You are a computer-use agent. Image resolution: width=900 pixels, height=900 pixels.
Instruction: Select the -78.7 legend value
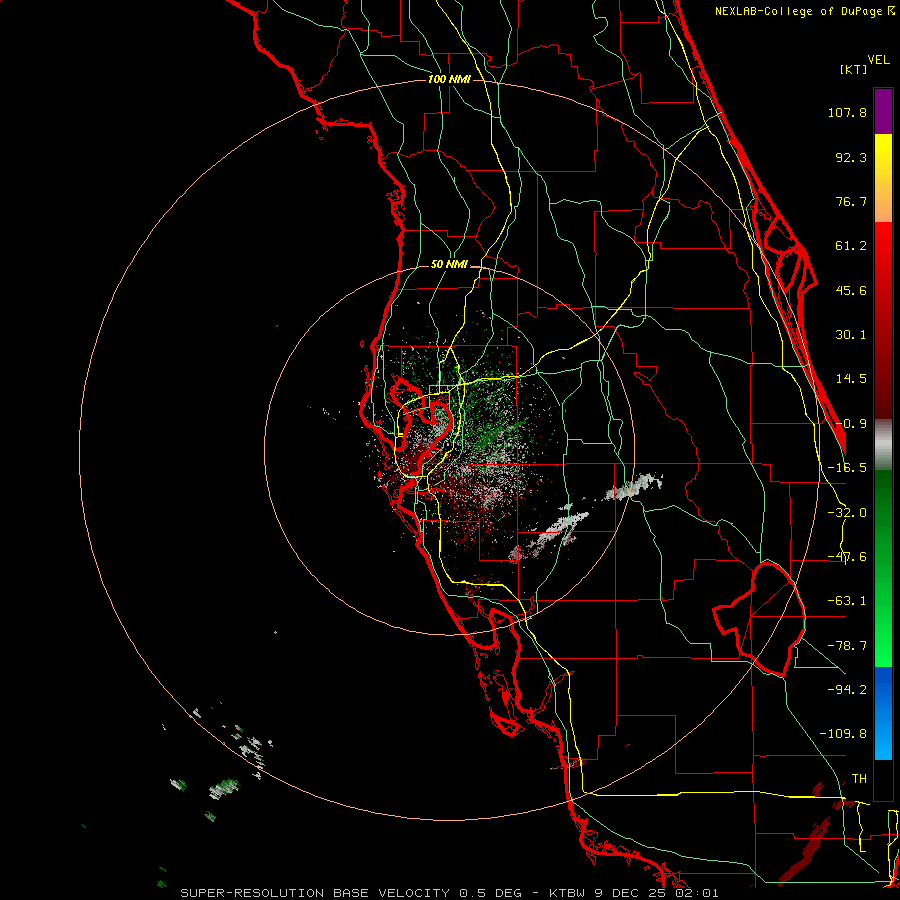click(847, 646)
